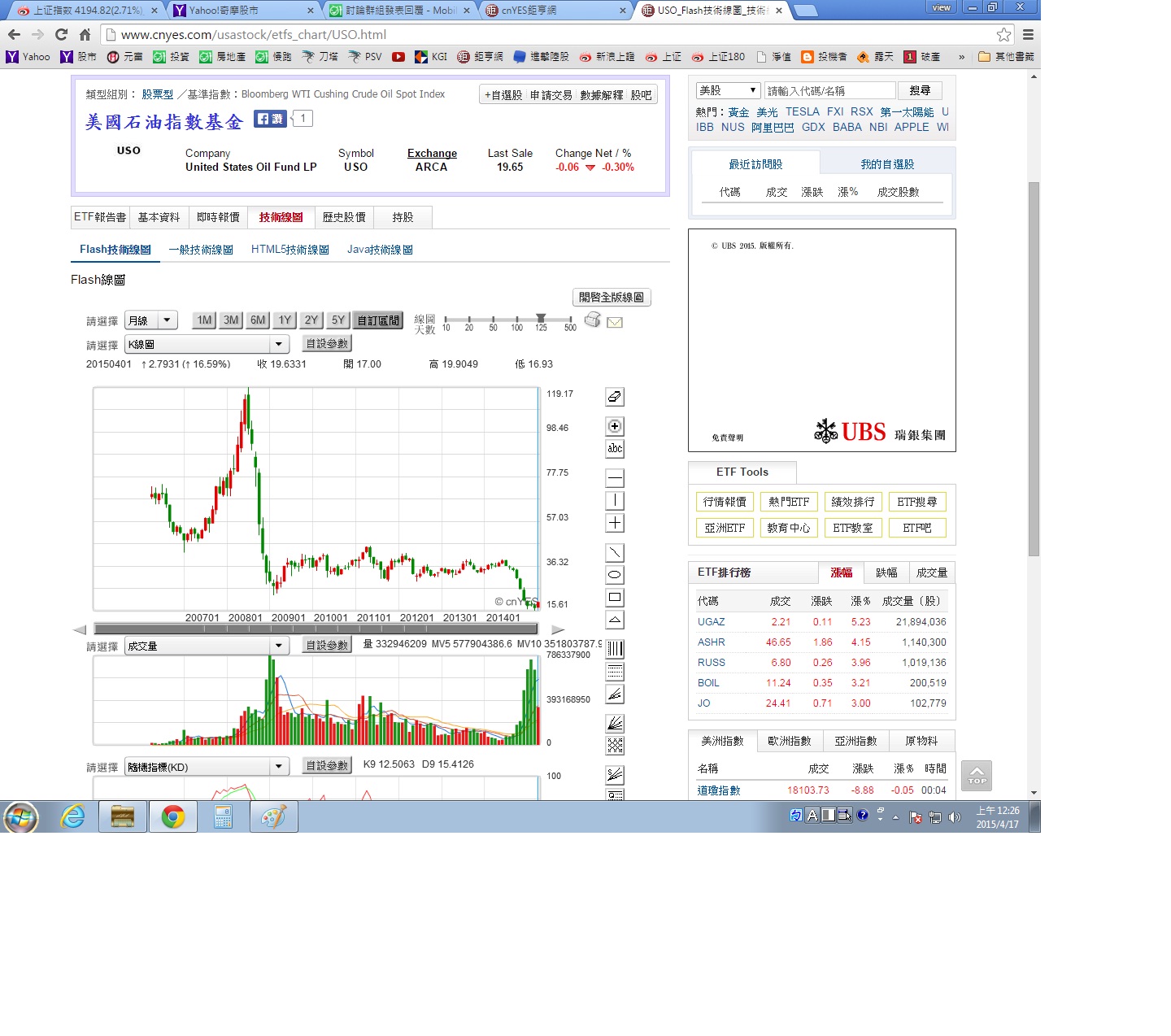Email the chart with envelope icon
The width and height of the screenshot is (1171, 1036).
coord(615,322)
